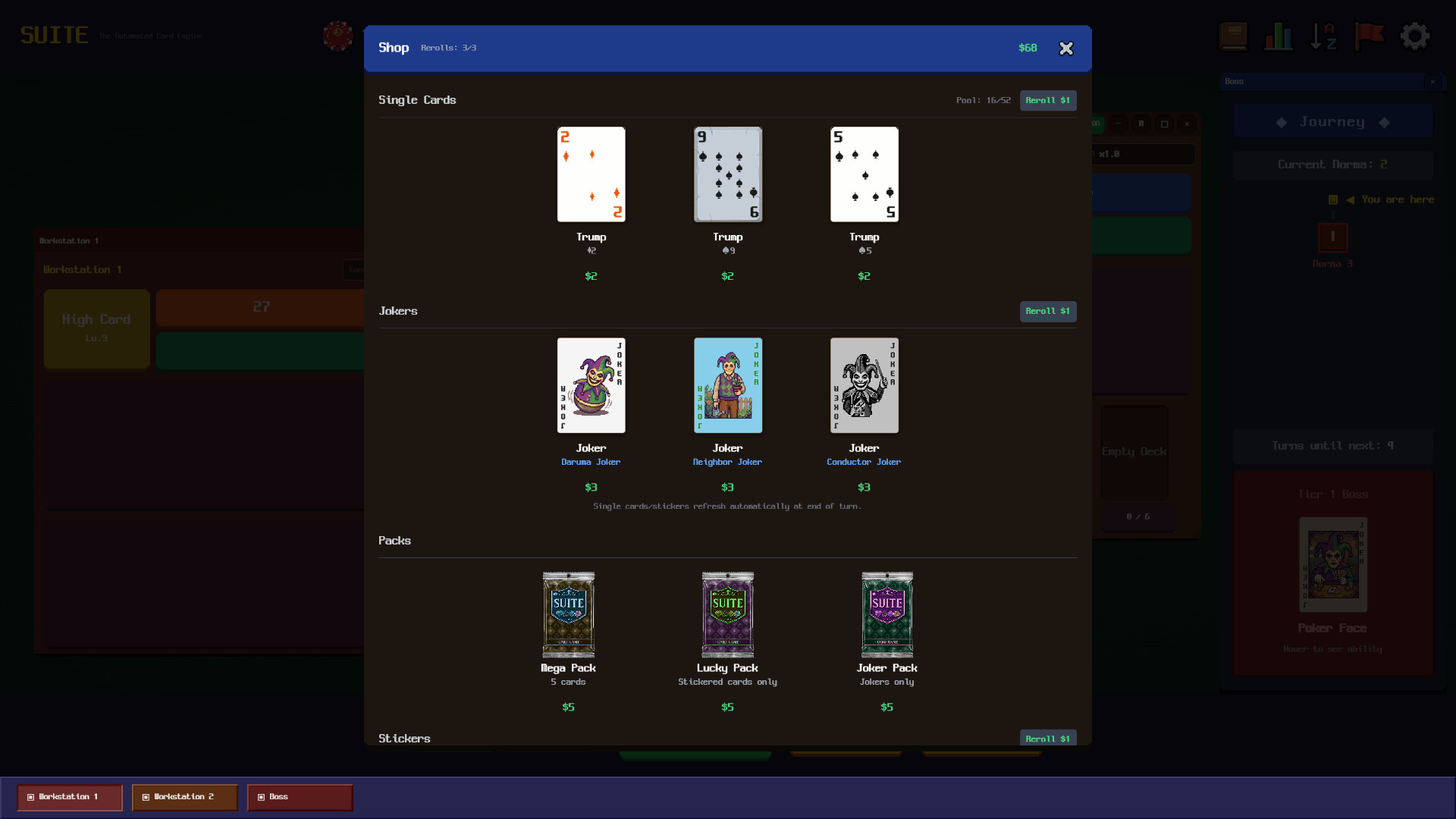Open the rulebook icon in the top bar
The width and height of the screenshot is (1456, 819).
pos(1233,36)
